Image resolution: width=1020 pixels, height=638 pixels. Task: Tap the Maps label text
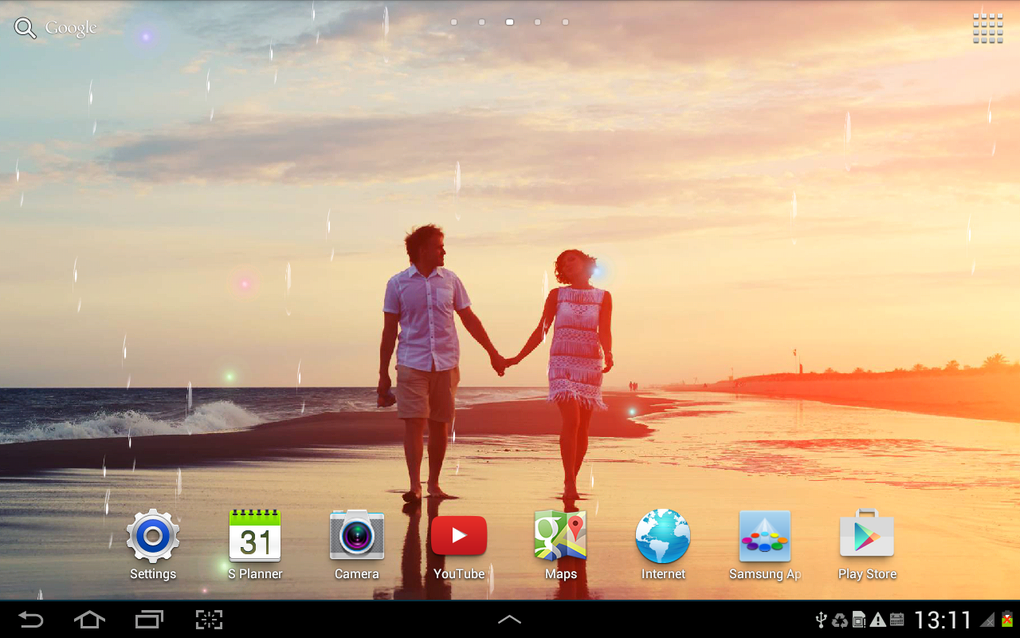tap(561, 574)
